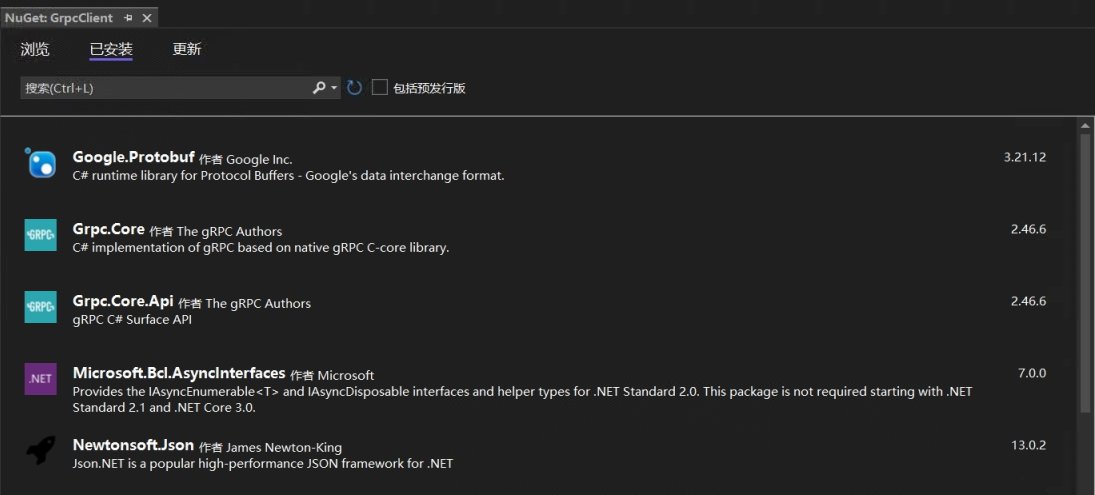Click the Grpc.Core.Api package icon
This screenshot has height=495, width=1095.
pyautogui.click(x=41, y=307)
